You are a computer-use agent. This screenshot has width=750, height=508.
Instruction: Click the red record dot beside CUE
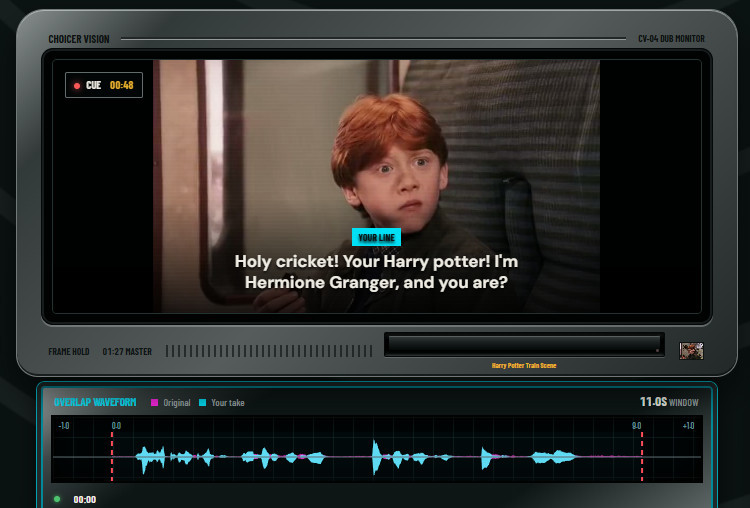coord(77,86)
